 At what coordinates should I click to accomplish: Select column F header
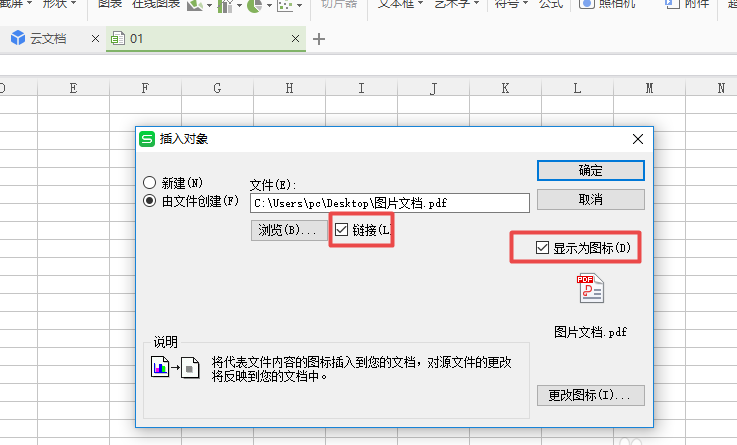pos(145,88)
